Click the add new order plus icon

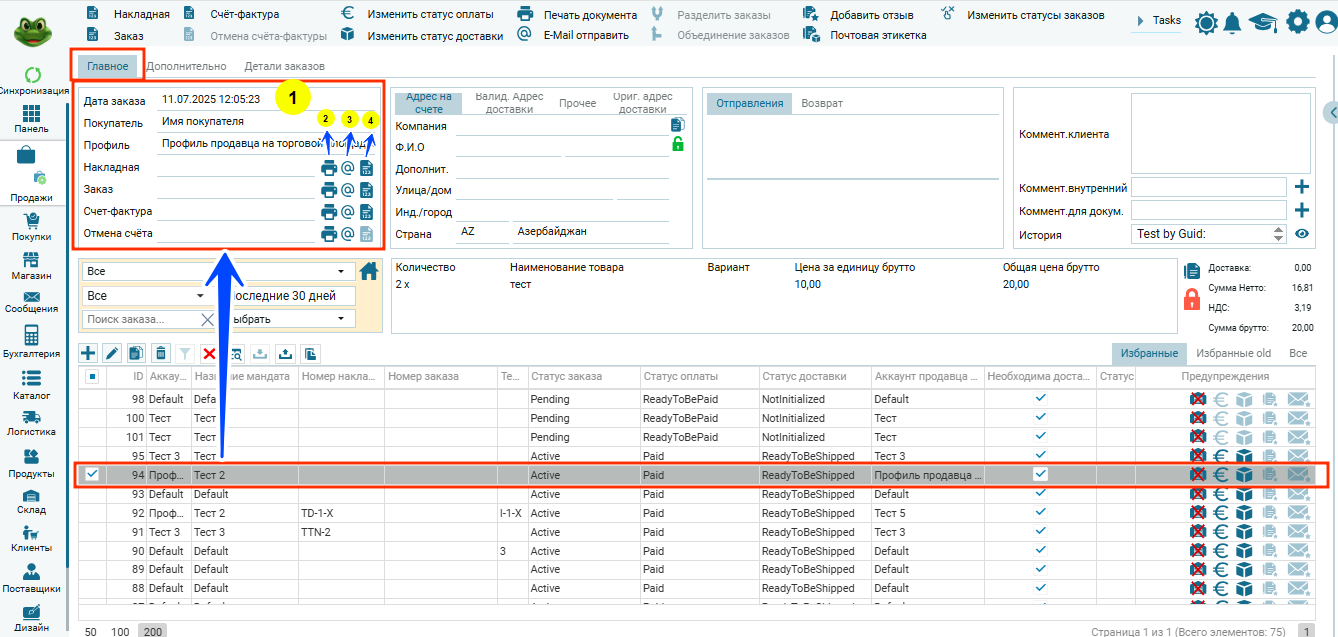[88, 353]
